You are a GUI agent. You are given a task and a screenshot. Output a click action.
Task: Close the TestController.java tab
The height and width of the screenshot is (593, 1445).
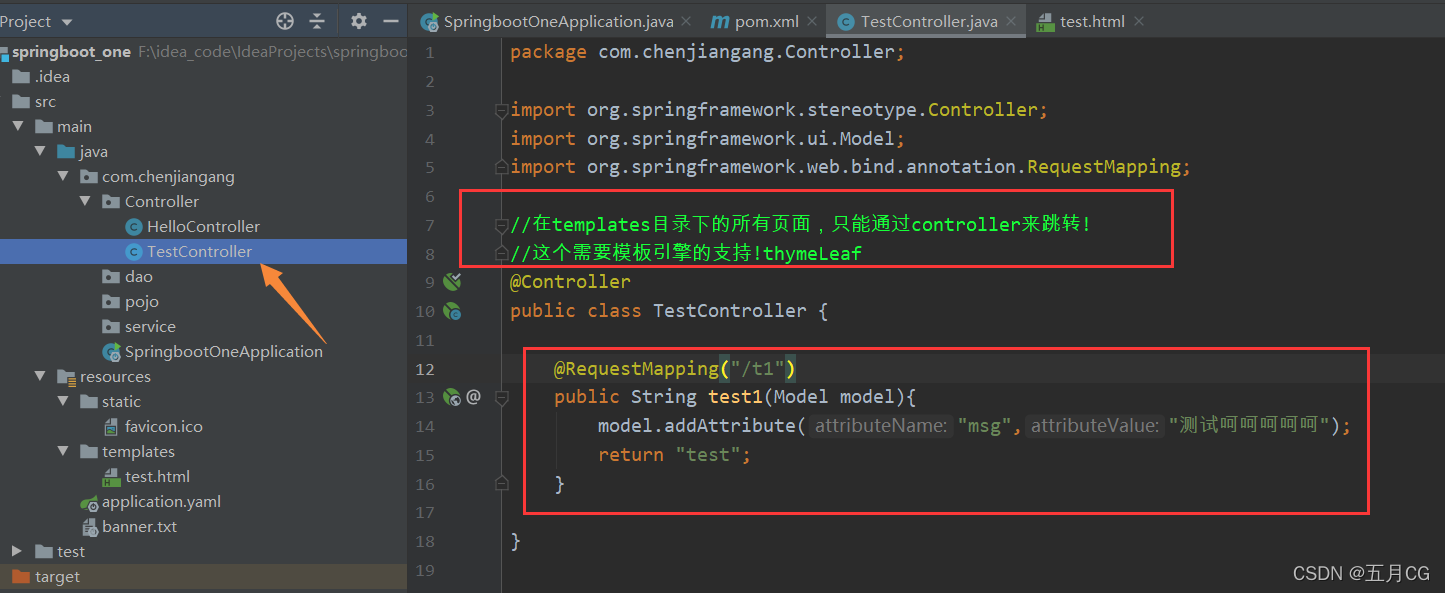tap(1011, 21)
